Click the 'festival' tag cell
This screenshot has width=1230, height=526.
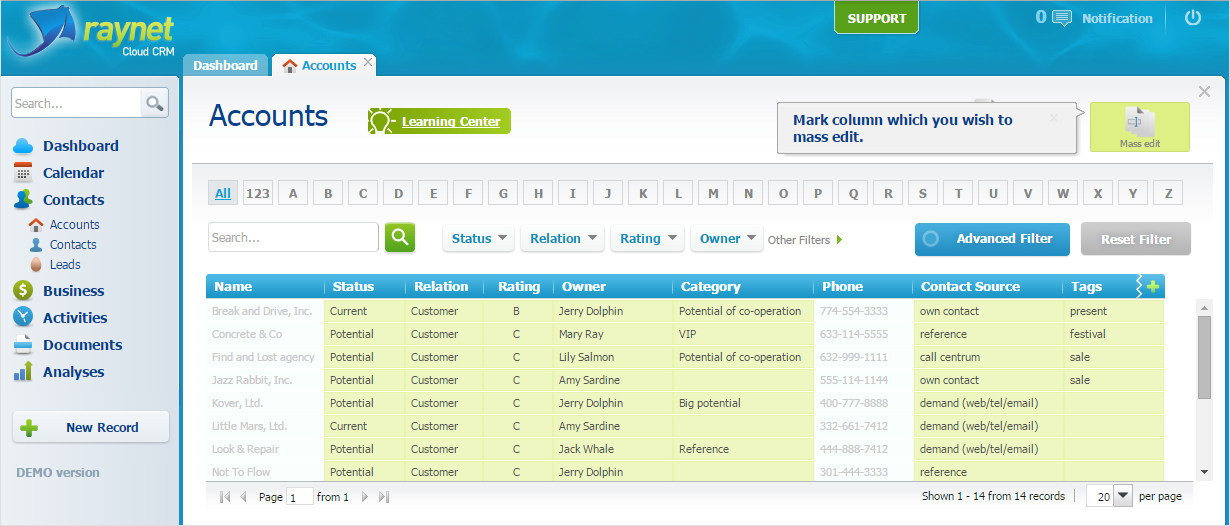pyautogui.click(x=1114, y=334)
